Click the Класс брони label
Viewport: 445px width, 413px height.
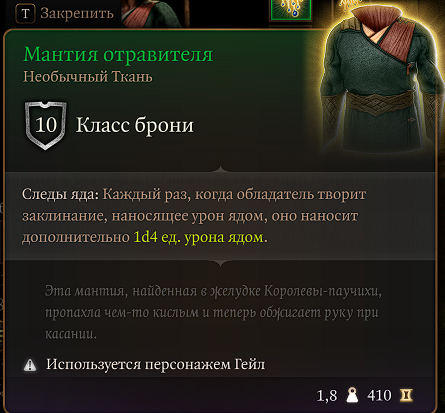(x=135, y=126)
